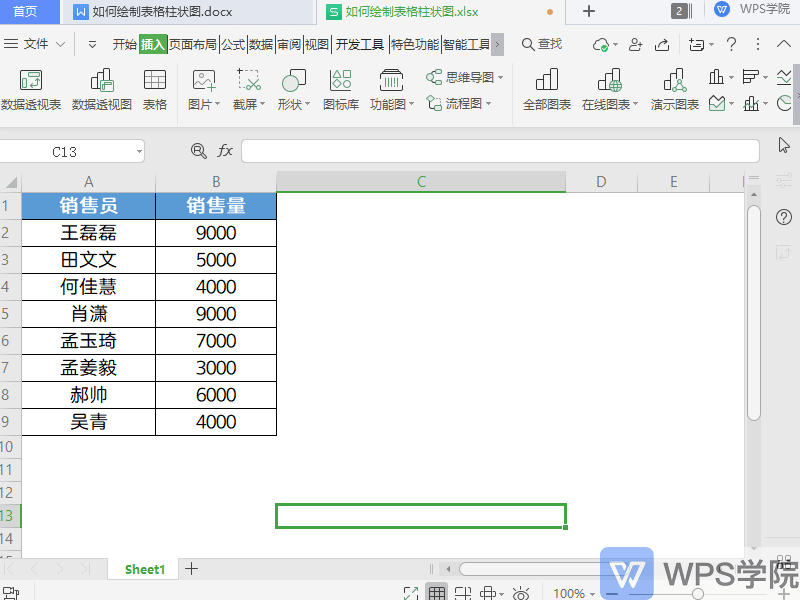Image resolution: width=800 pixels, height=600 pixels.
Task: Insert a PivotTable via 数据透视表 icon
Action: click(31, 90)
